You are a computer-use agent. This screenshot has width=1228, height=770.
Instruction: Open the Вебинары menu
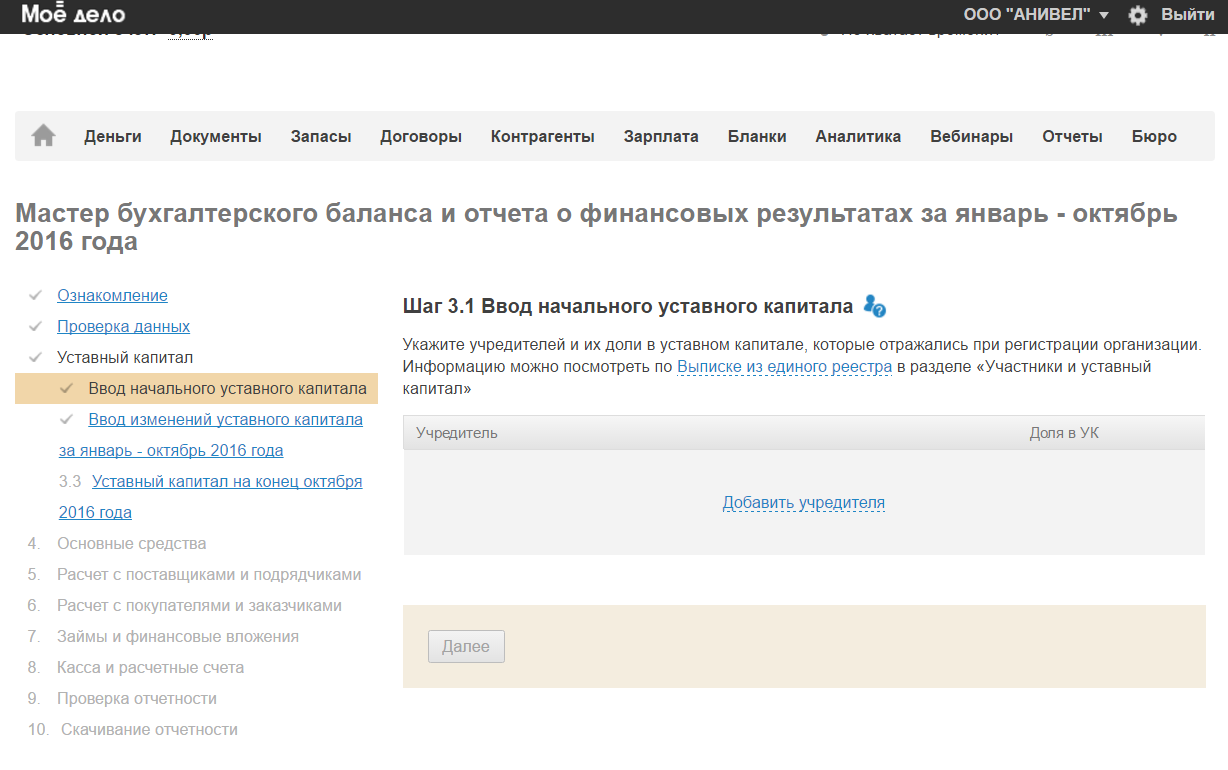point(971,137)
